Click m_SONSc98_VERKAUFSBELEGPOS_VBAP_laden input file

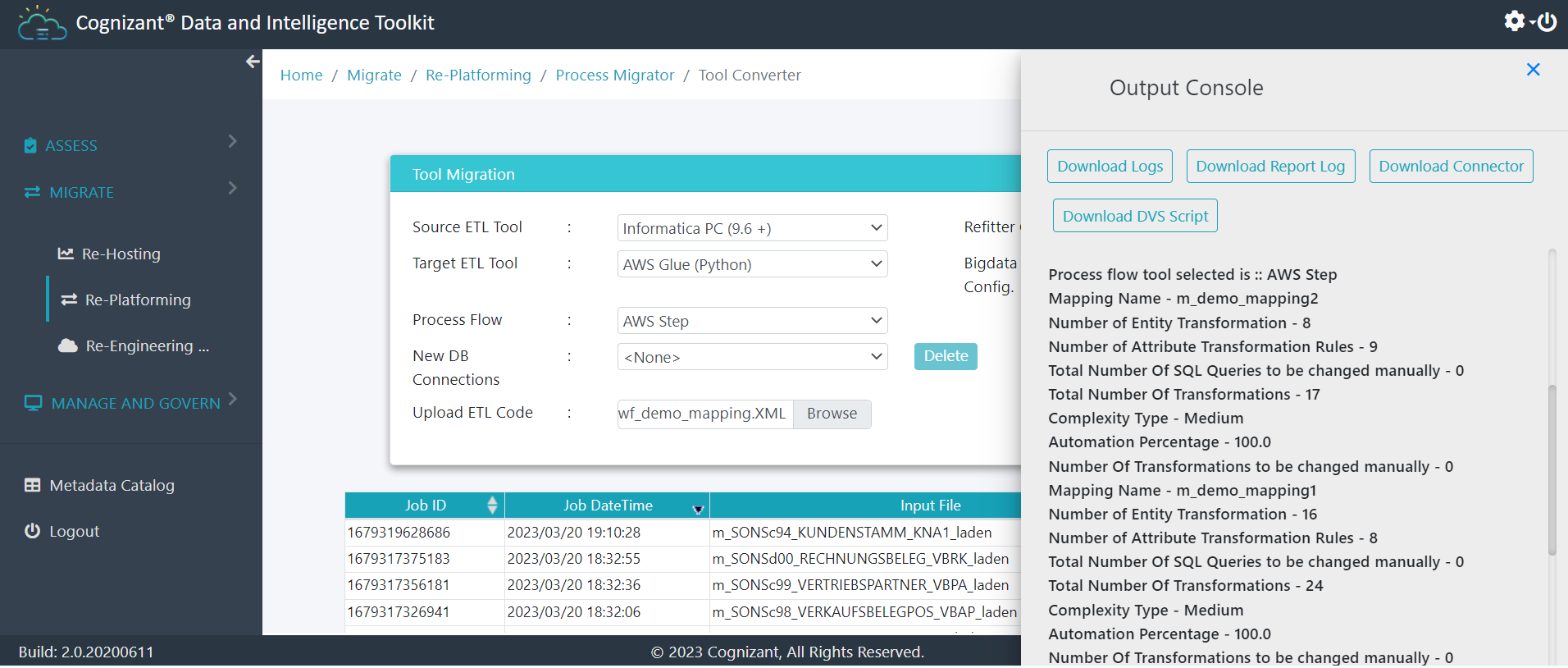click(864, 612)
